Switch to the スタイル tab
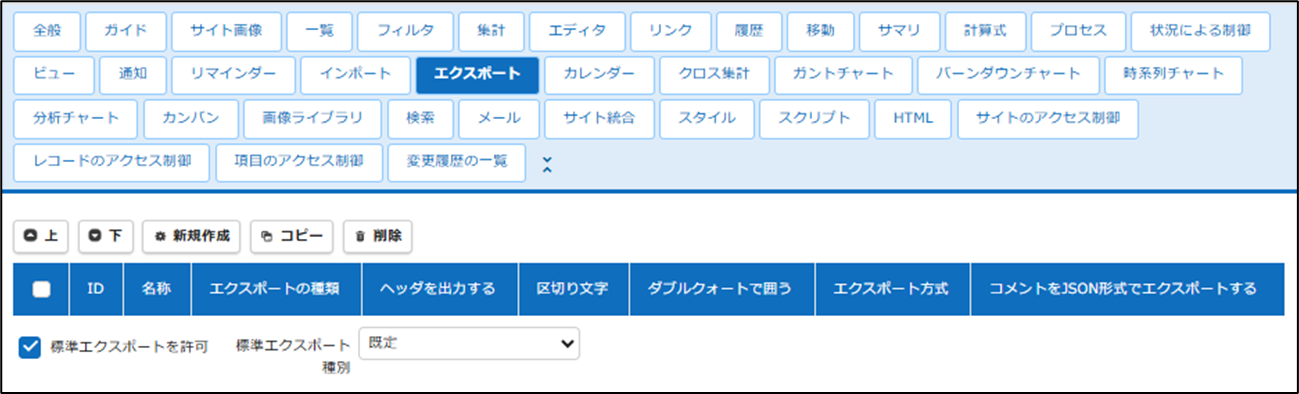Viewport: 1299px width, 394px height. point(707,118)
